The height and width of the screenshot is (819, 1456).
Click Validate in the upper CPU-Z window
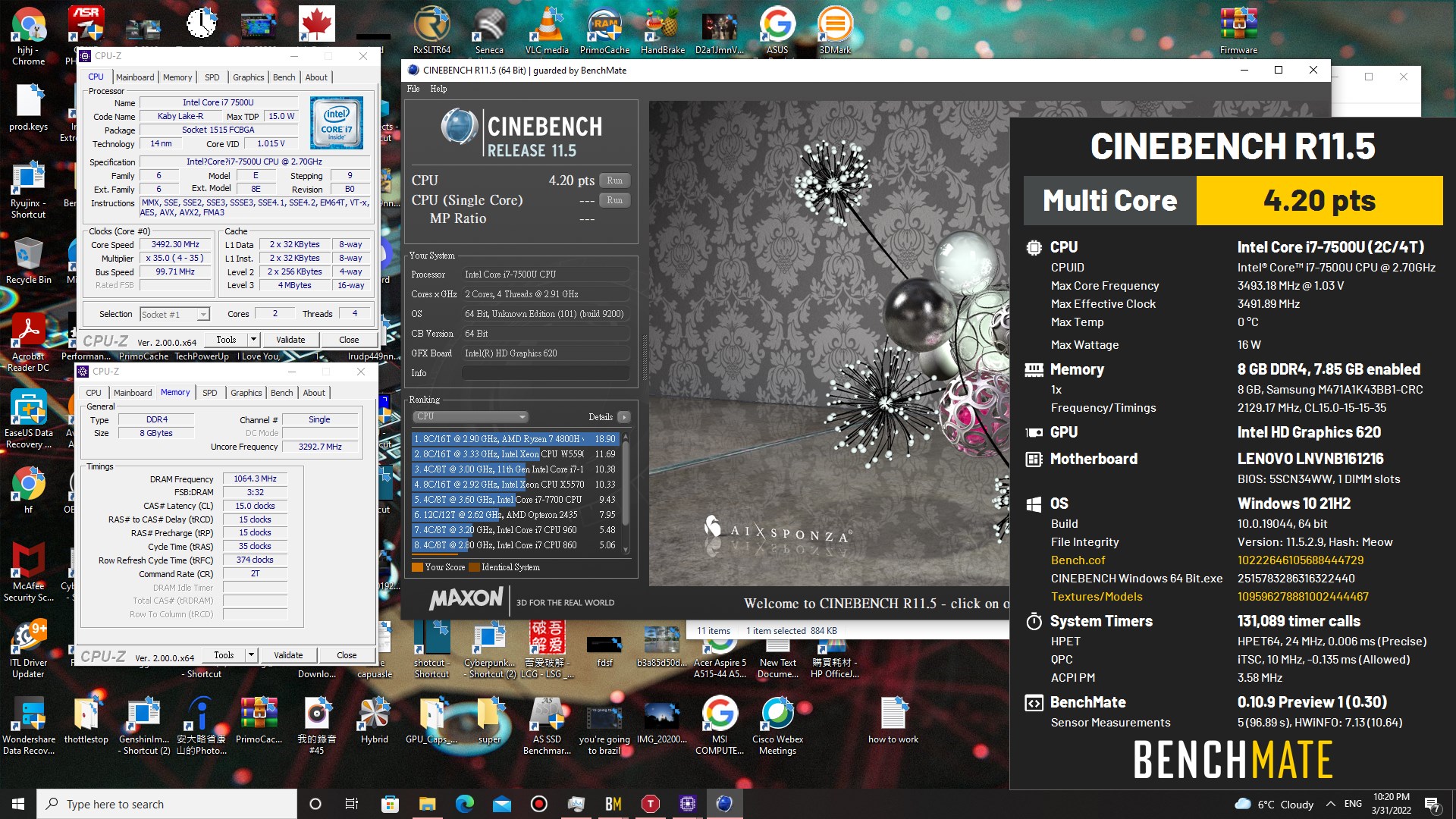pyautogui.click(x=290, y=339)
